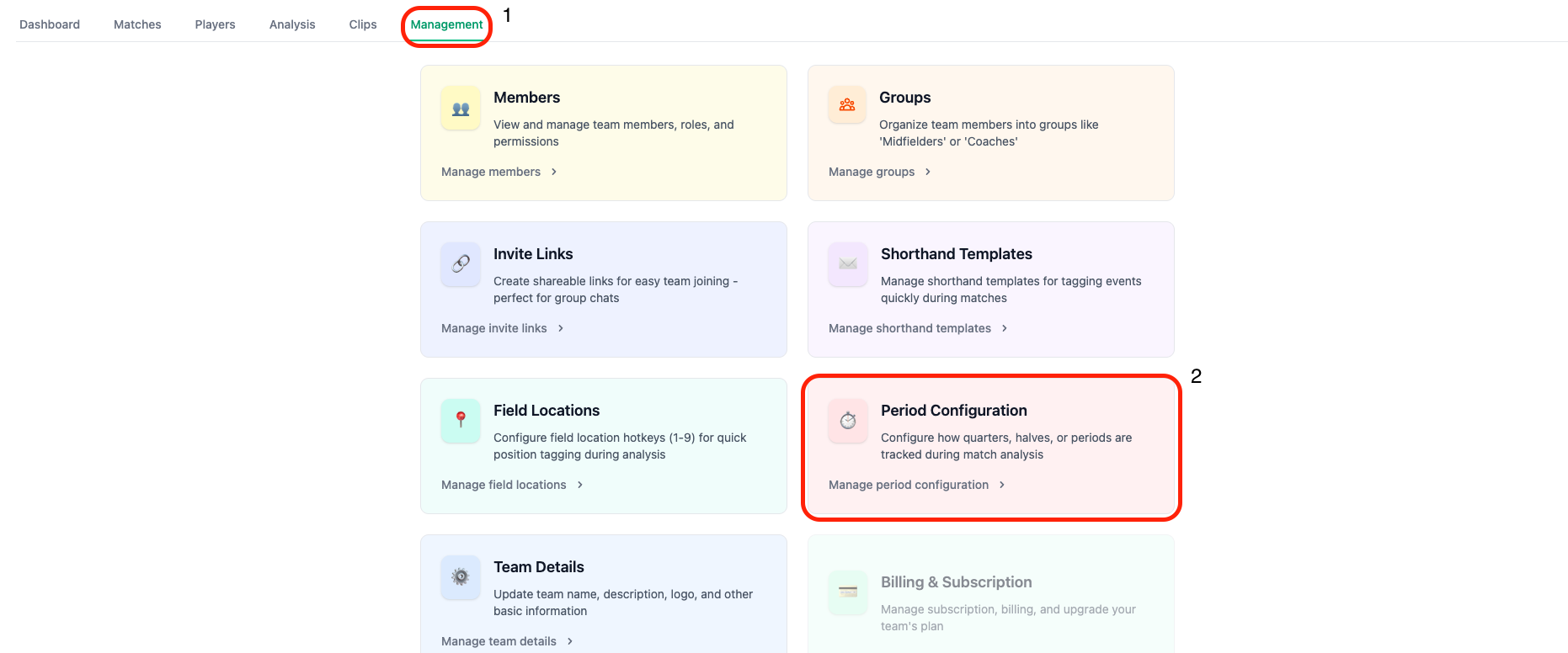1568x653 pixels.
Task: Click chevron next to Manage invite links
Action: coord(561,328)
